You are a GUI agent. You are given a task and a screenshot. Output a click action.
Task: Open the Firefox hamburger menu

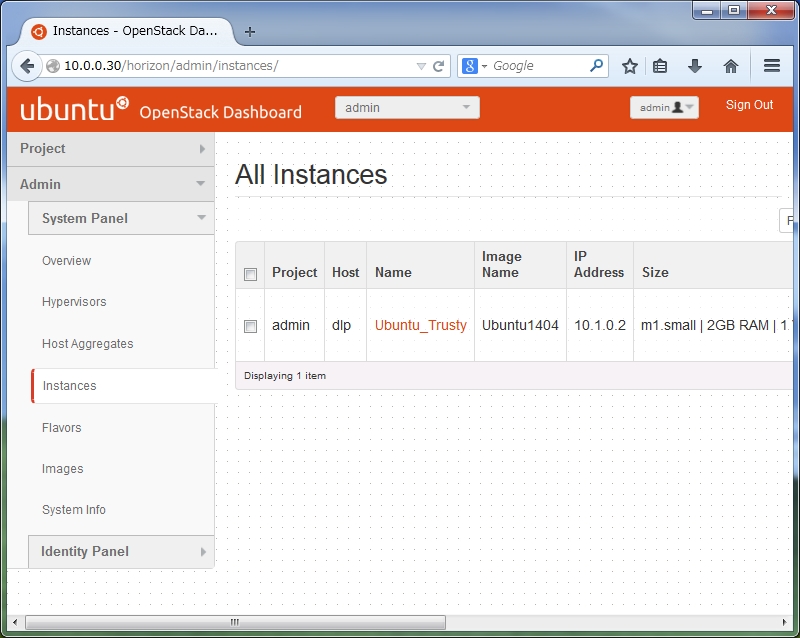[771, 65]
